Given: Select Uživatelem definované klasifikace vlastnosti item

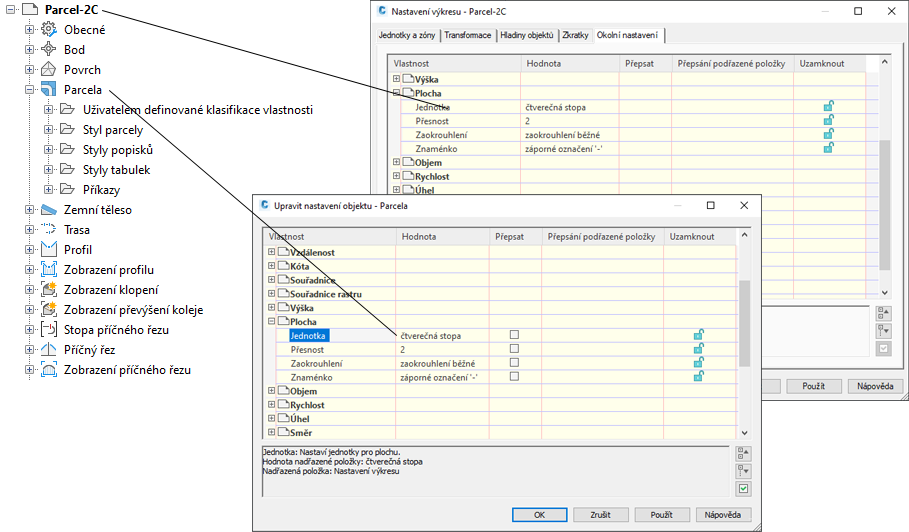Looking at the screenshot, I should [x=198, y=110].
